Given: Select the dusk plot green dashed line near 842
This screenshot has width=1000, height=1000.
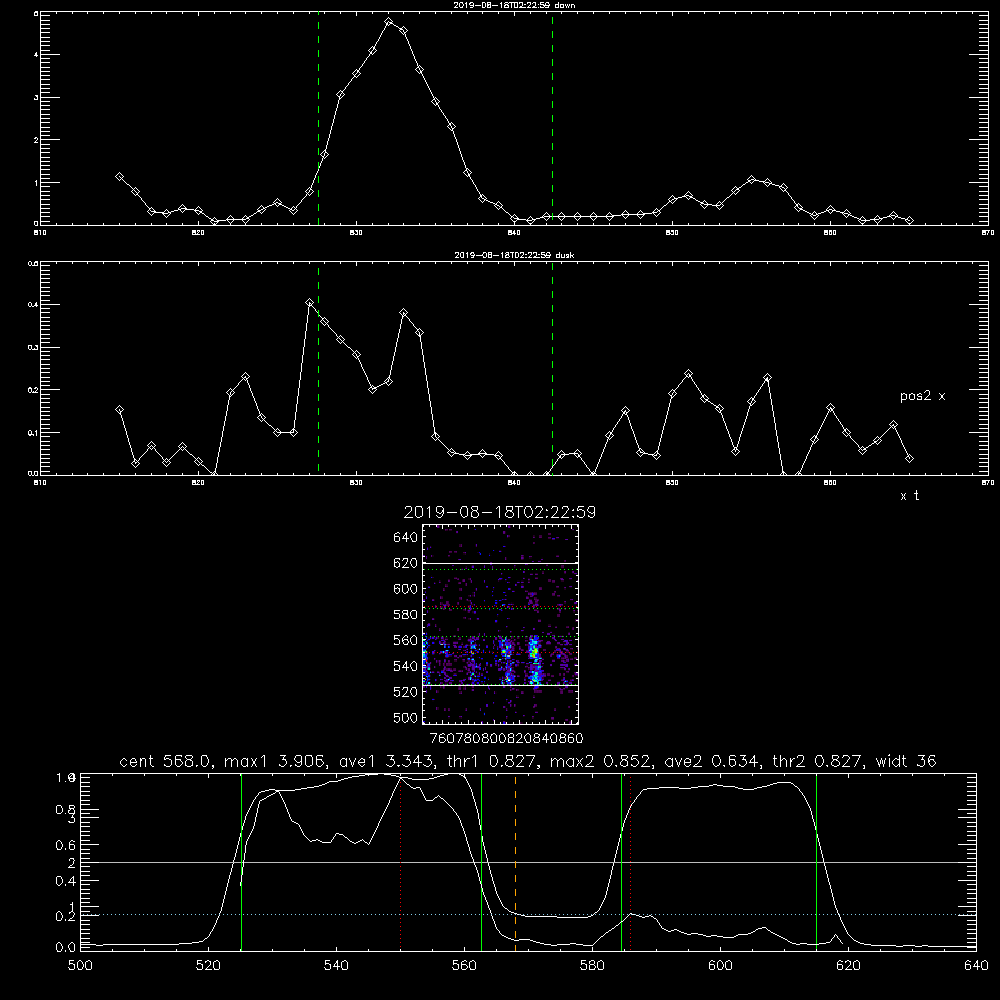Looking at the screenshot, I should point(552,369).
